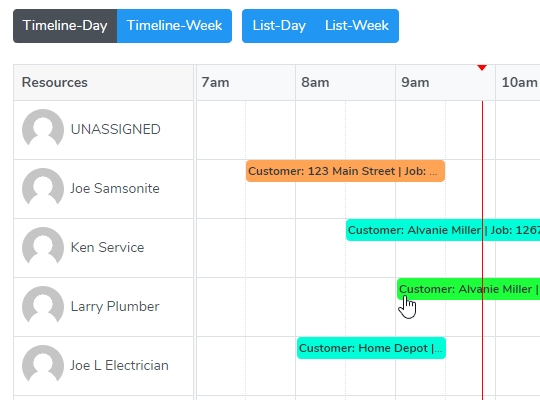Select the Timeline-Day view button
This screenshot has width=540, height=400.
[65, 26]
